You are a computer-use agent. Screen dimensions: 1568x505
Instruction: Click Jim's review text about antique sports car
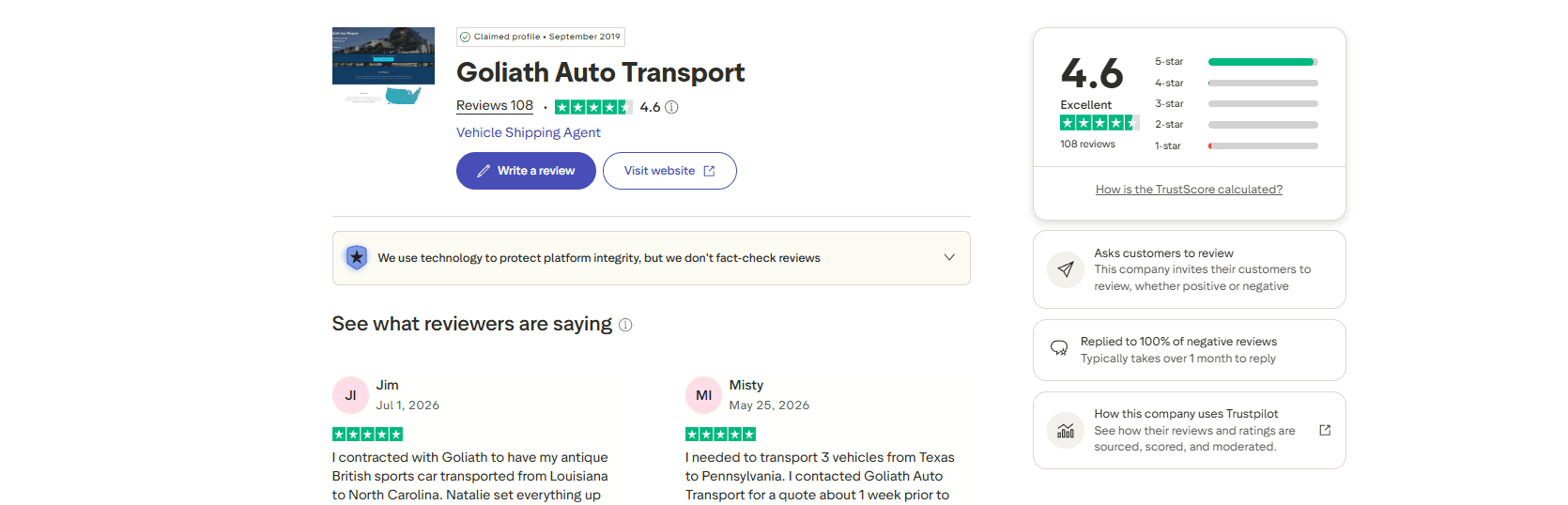click(470, 476)
